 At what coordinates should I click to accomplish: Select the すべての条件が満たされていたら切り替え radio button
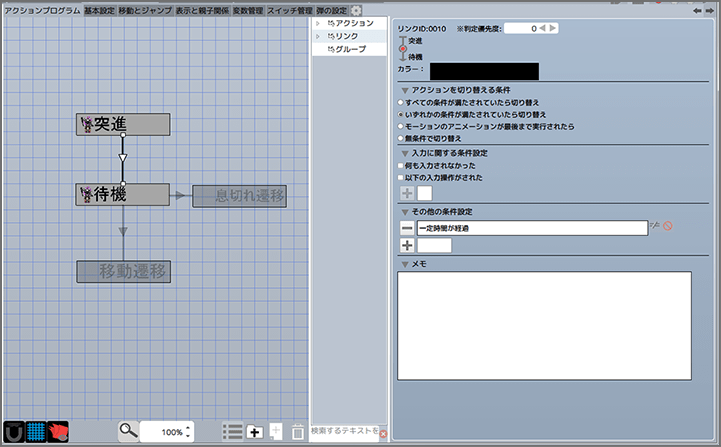tap(402, 103)
